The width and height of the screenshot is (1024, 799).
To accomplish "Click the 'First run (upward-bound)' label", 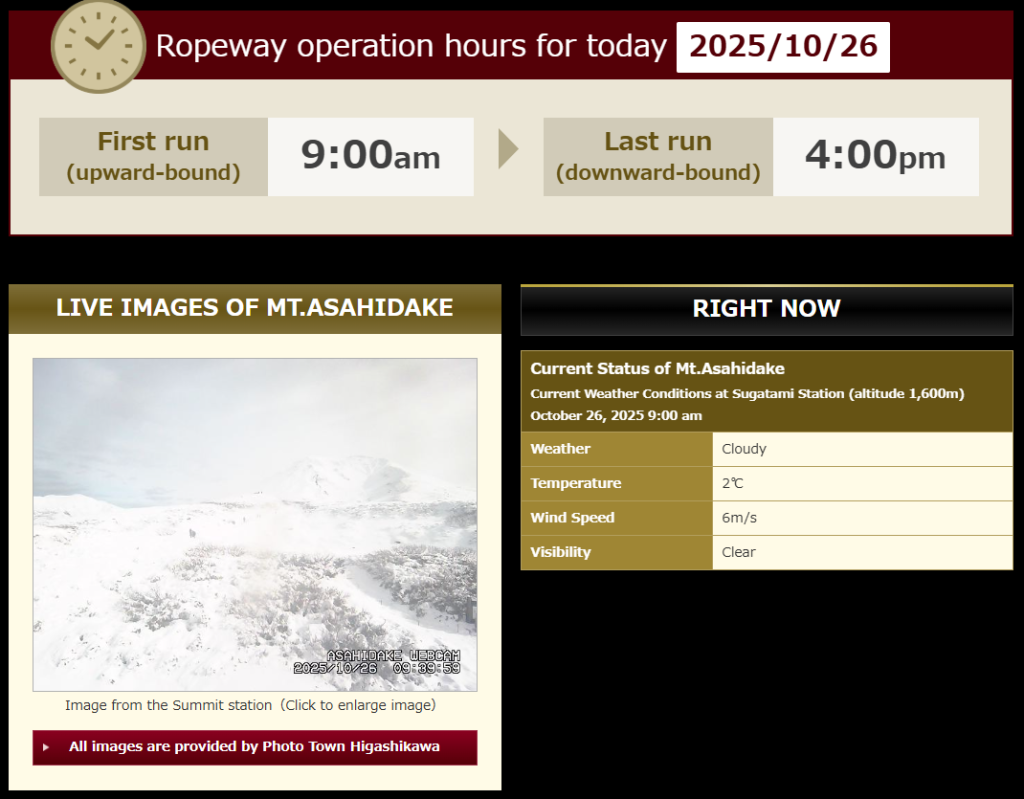I will point(153,156).
